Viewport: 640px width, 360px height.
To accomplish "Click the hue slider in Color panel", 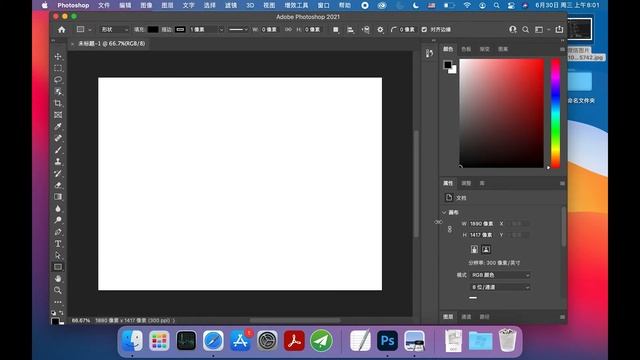I will (x=555, y=113).
